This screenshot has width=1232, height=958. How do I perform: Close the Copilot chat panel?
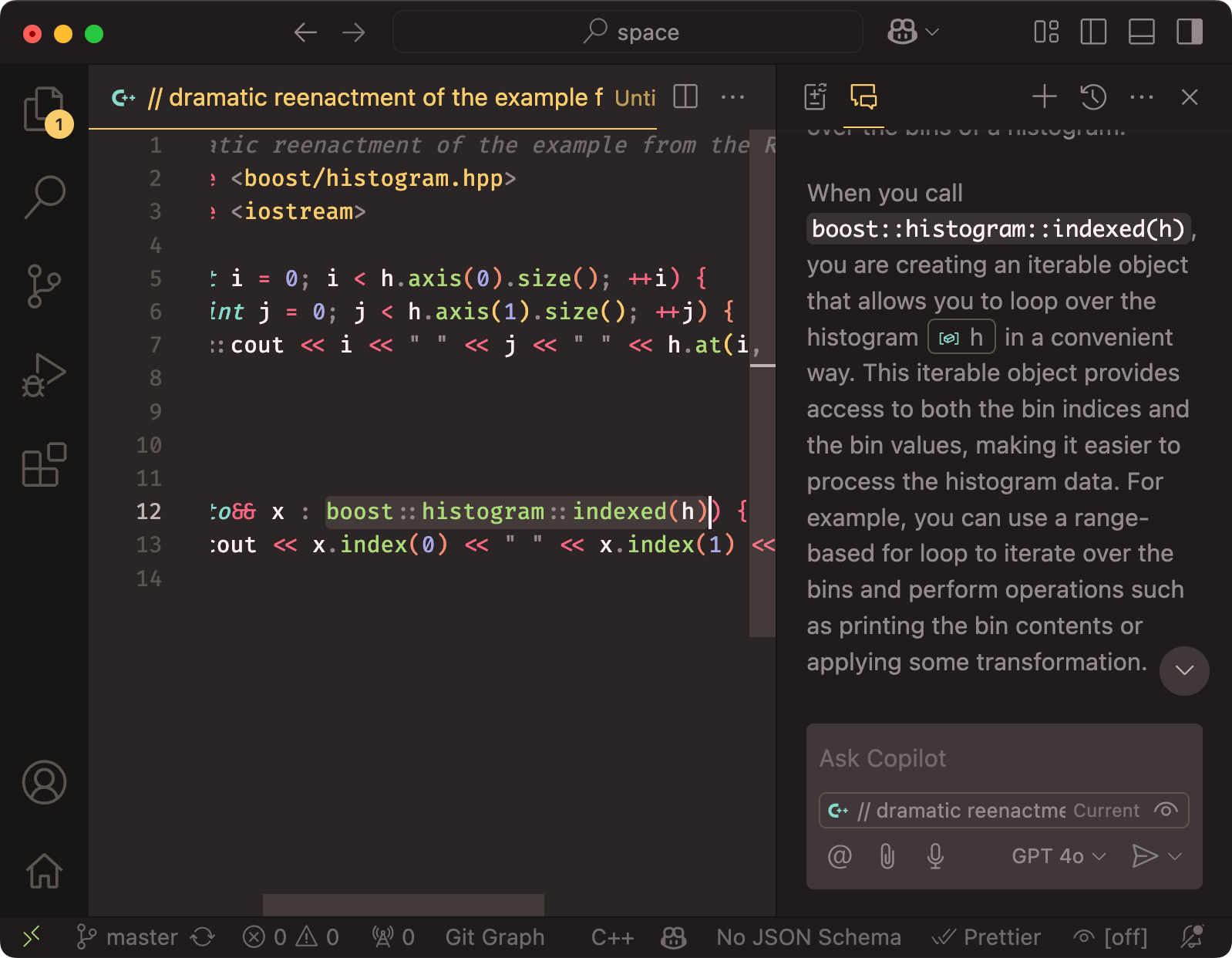[1190, 96]
